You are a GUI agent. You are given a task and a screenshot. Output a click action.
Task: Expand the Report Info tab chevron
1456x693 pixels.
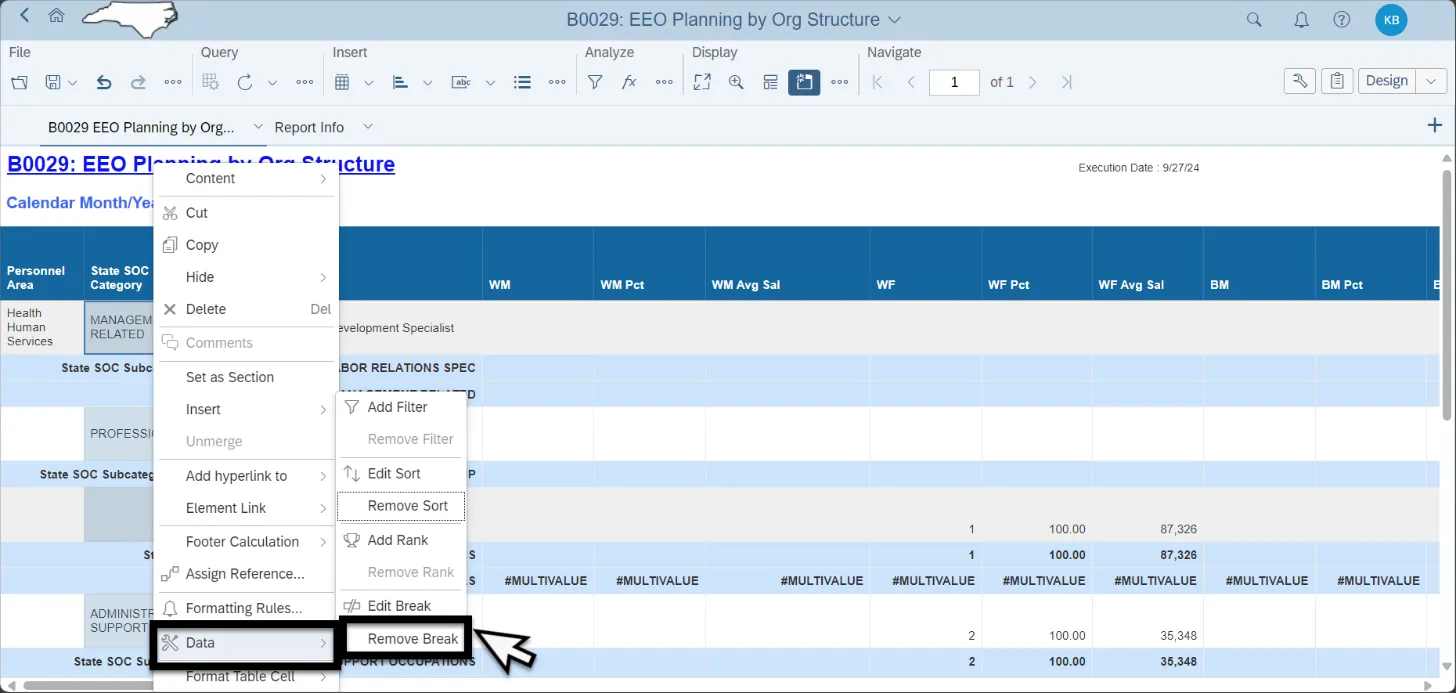click(x=368, y=127)
